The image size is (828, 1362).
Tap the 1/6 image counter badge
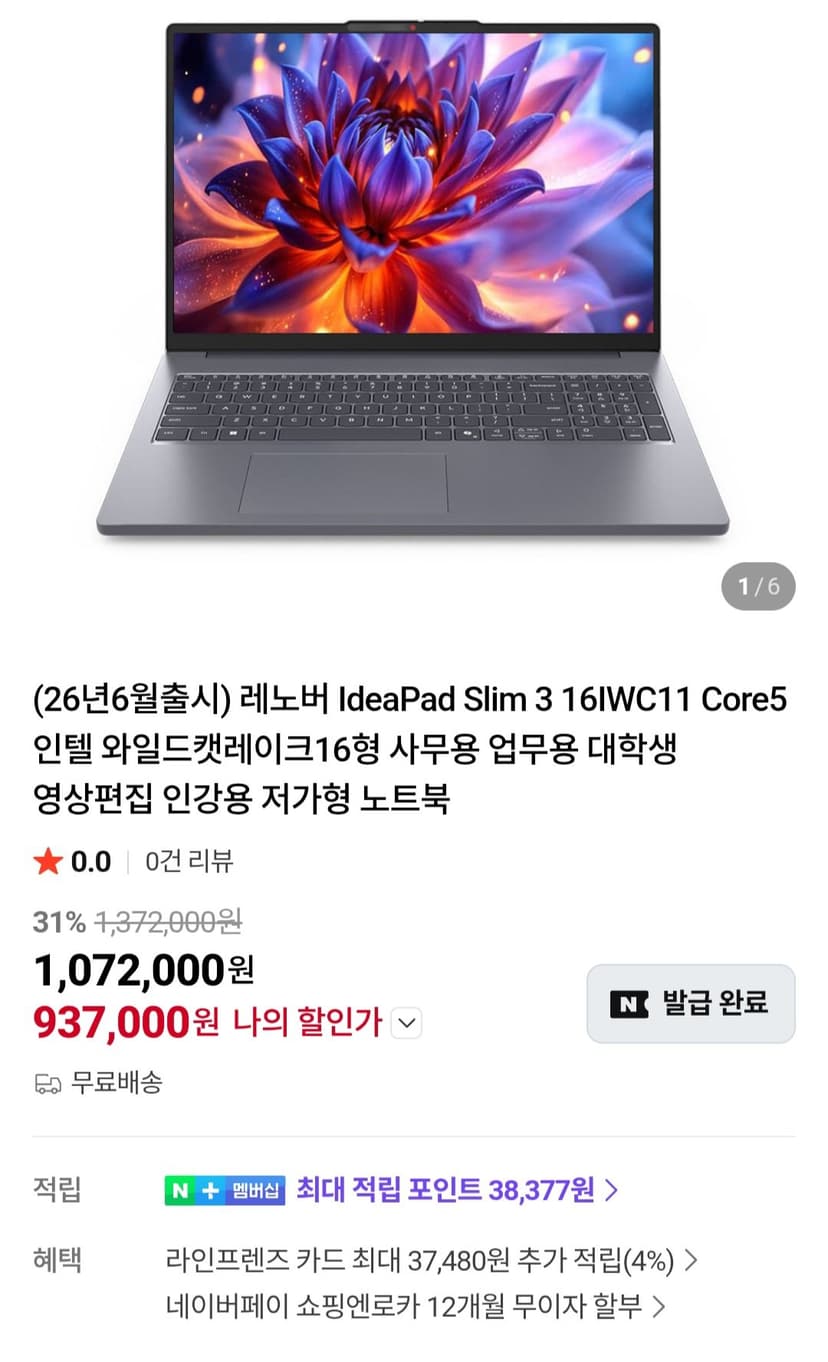coord(758,587)
